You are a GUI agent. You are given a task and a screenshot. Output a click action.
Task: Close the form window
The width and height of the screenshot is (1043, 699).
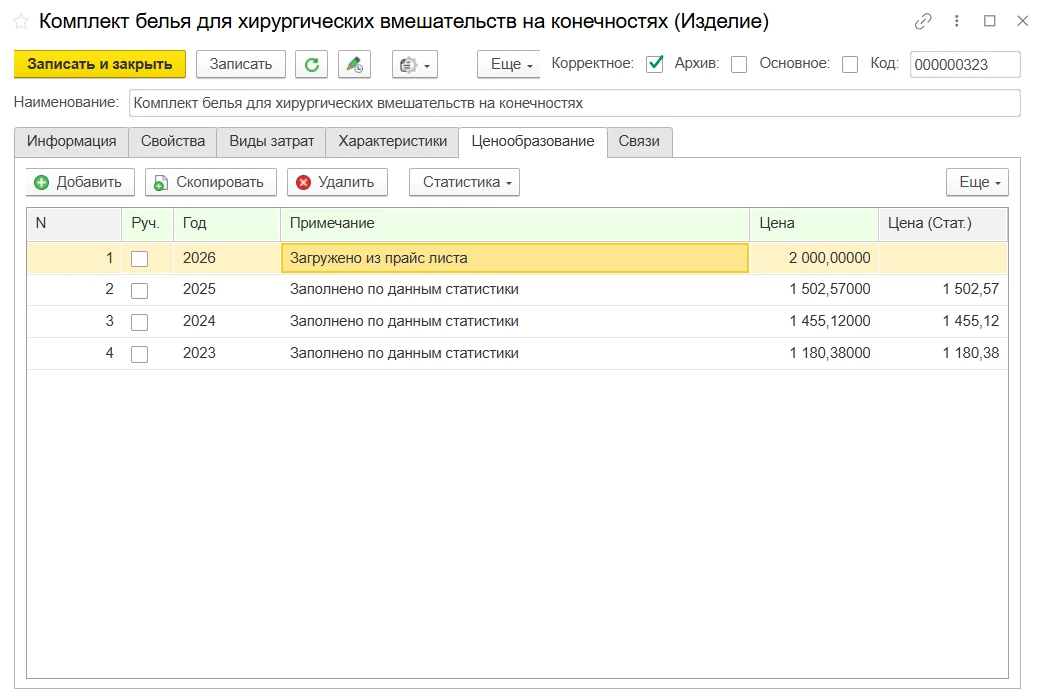pos(1023,21)
